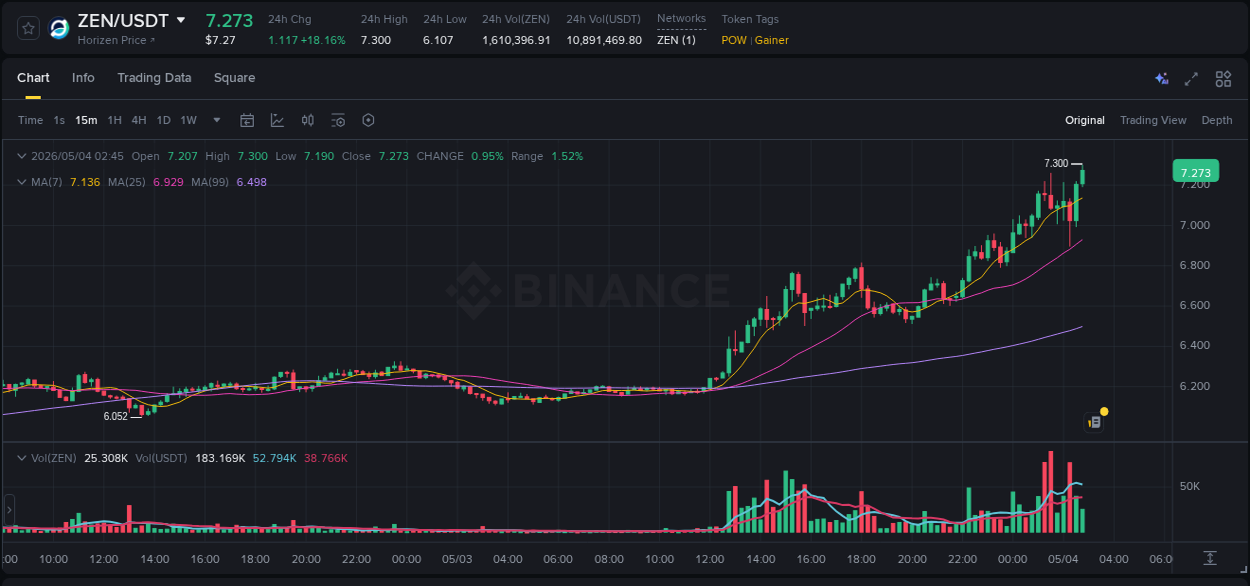Click the 24h High value 7.300
The image size is (1250, 586).
click(376, 40)
